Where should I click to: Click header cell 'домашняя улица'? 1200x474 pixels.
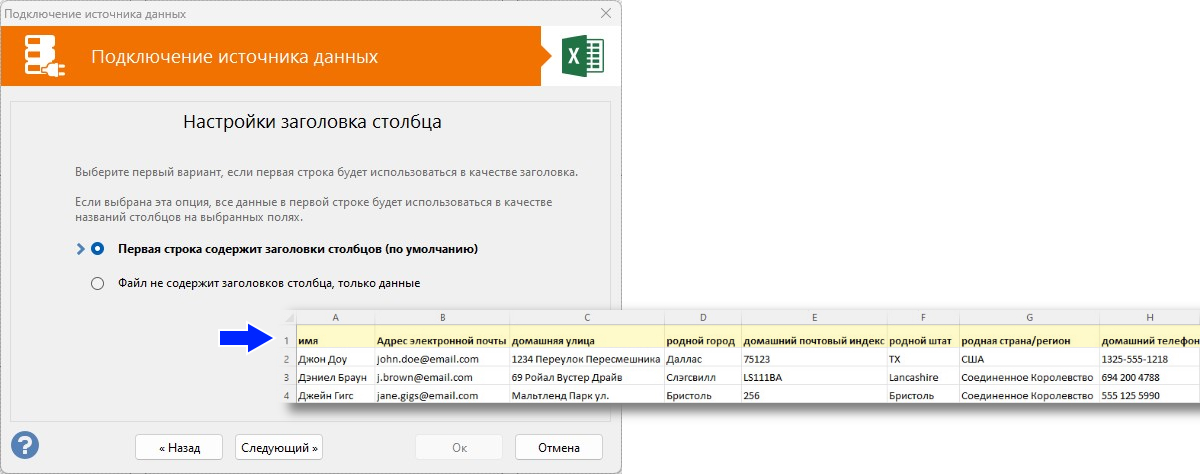pyautogui.click(x=587, y=341)
